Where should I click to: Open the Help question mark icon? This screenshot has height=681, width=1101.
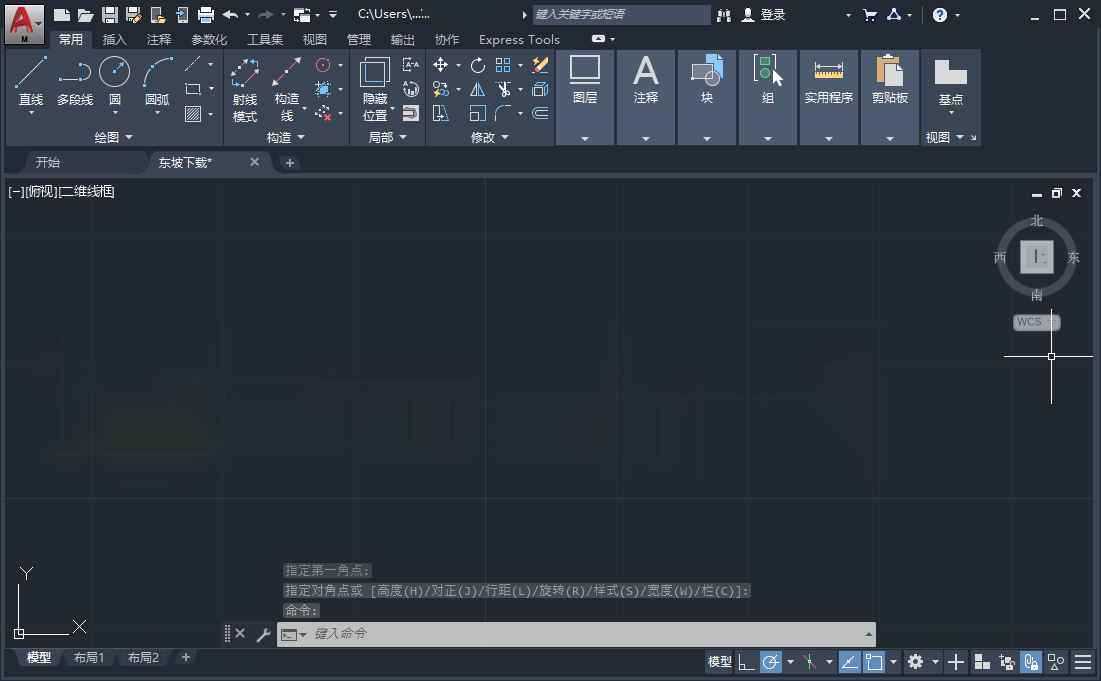tap(940, 15)
